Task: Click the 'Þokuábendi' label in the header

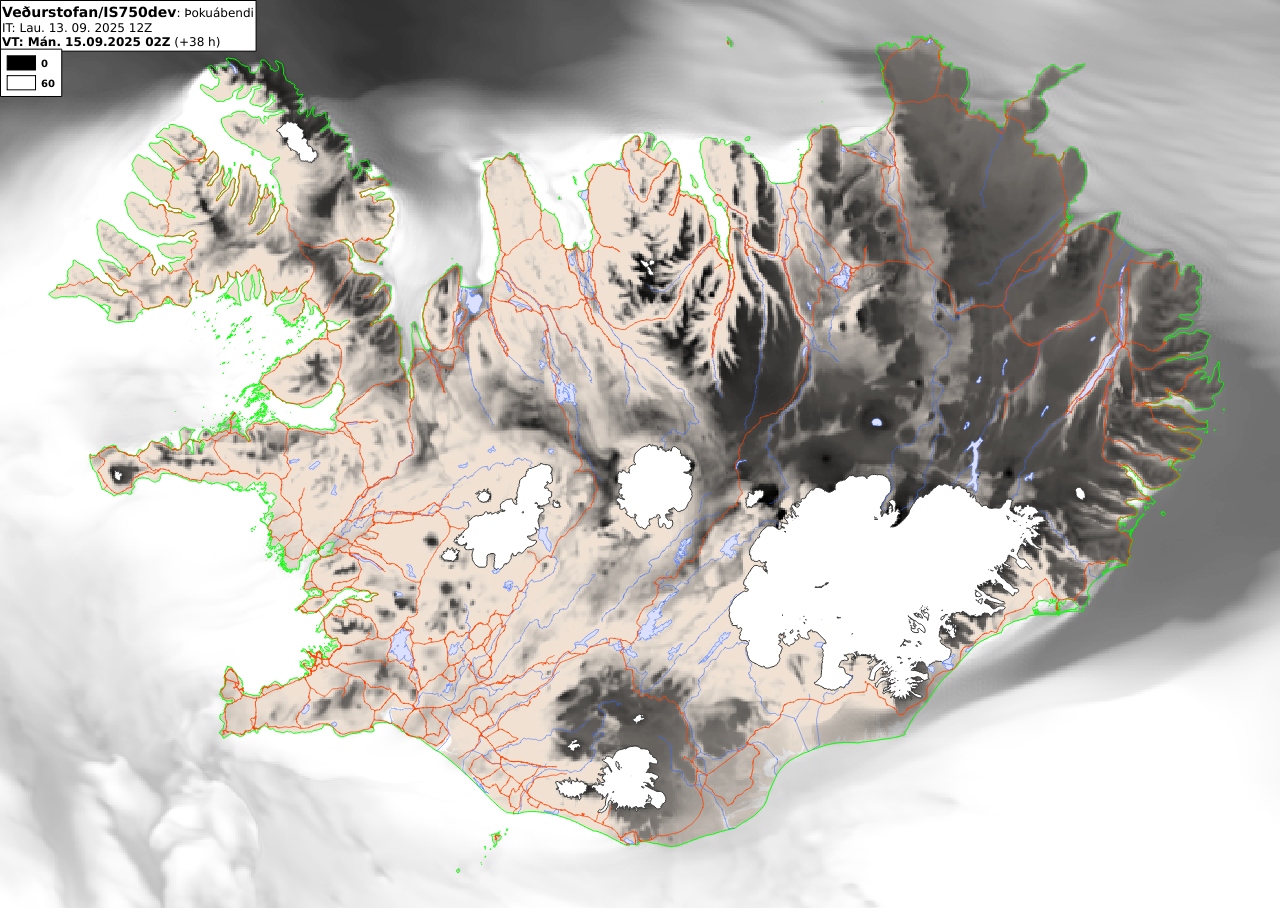Action: click(x=218, y=13)
